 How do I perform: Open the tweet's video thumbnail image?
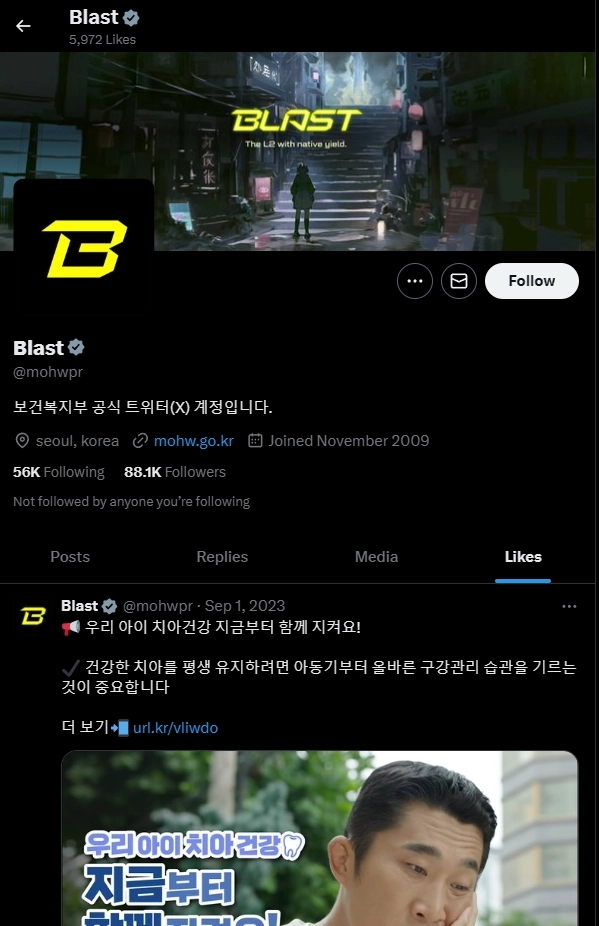(320, 838)
